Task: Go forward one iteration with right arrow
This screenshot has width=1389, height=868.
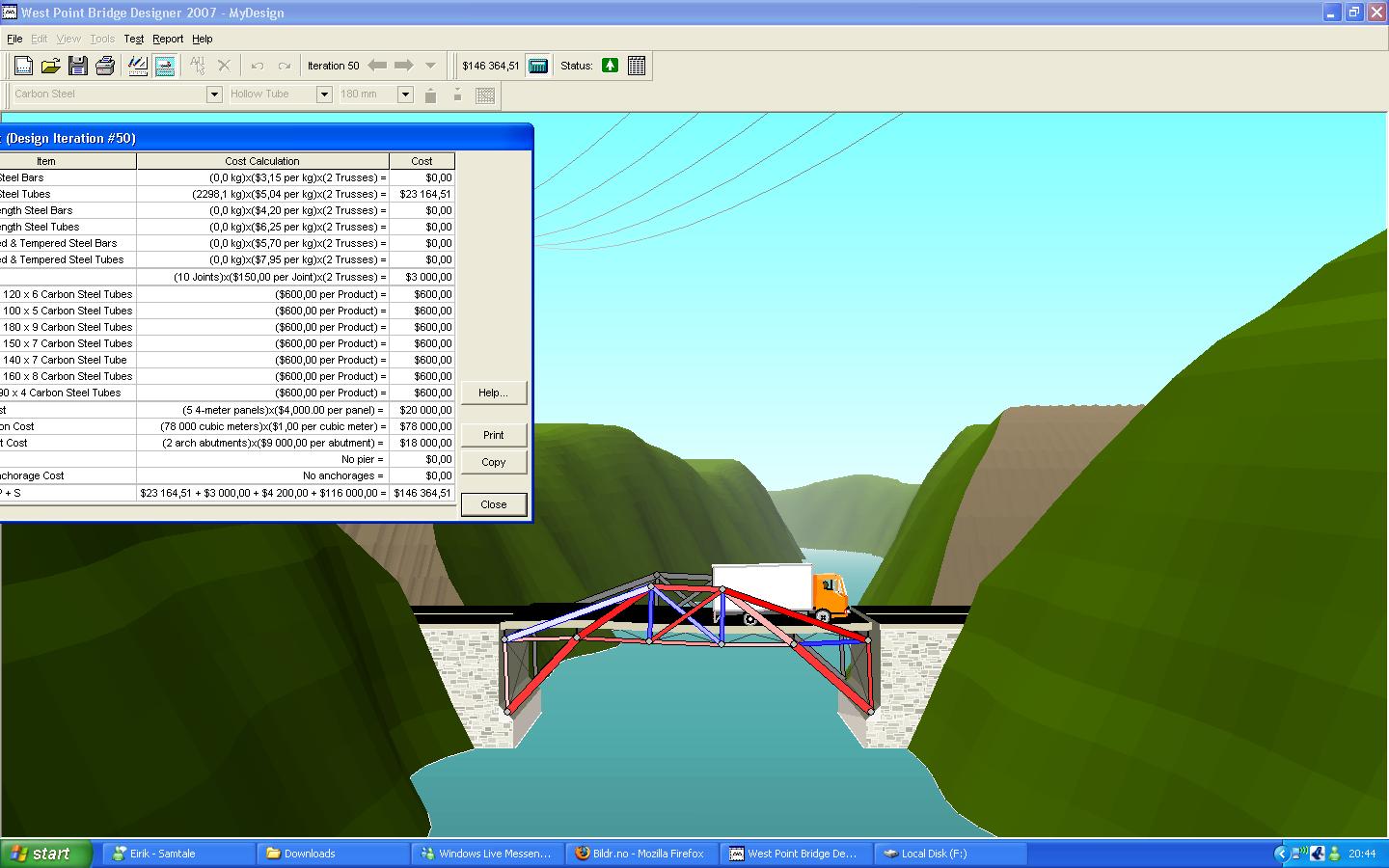Action: point(404,66)
